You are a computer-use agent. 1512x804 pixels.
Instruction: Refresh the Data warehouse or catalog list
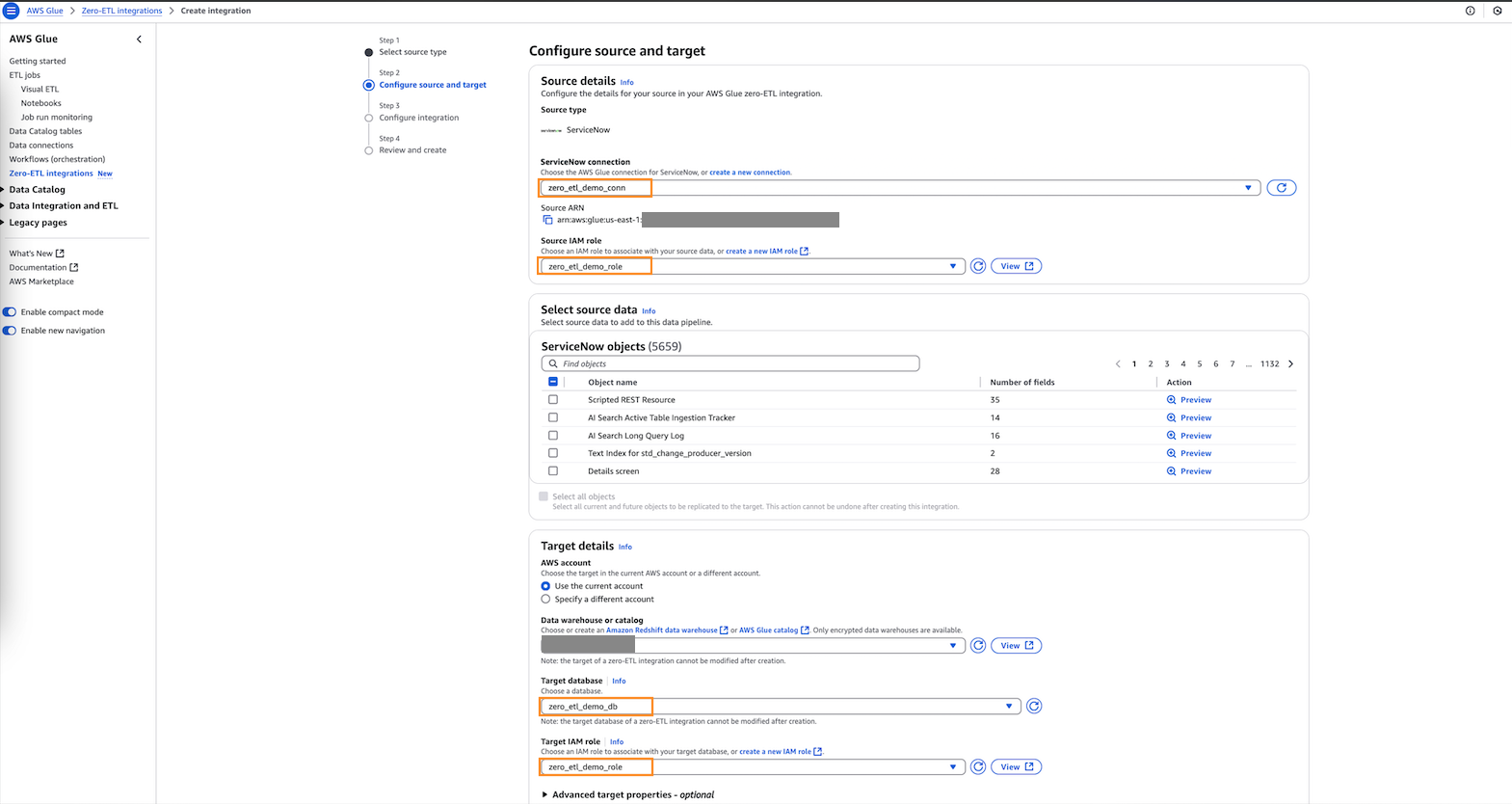[978, 646]
